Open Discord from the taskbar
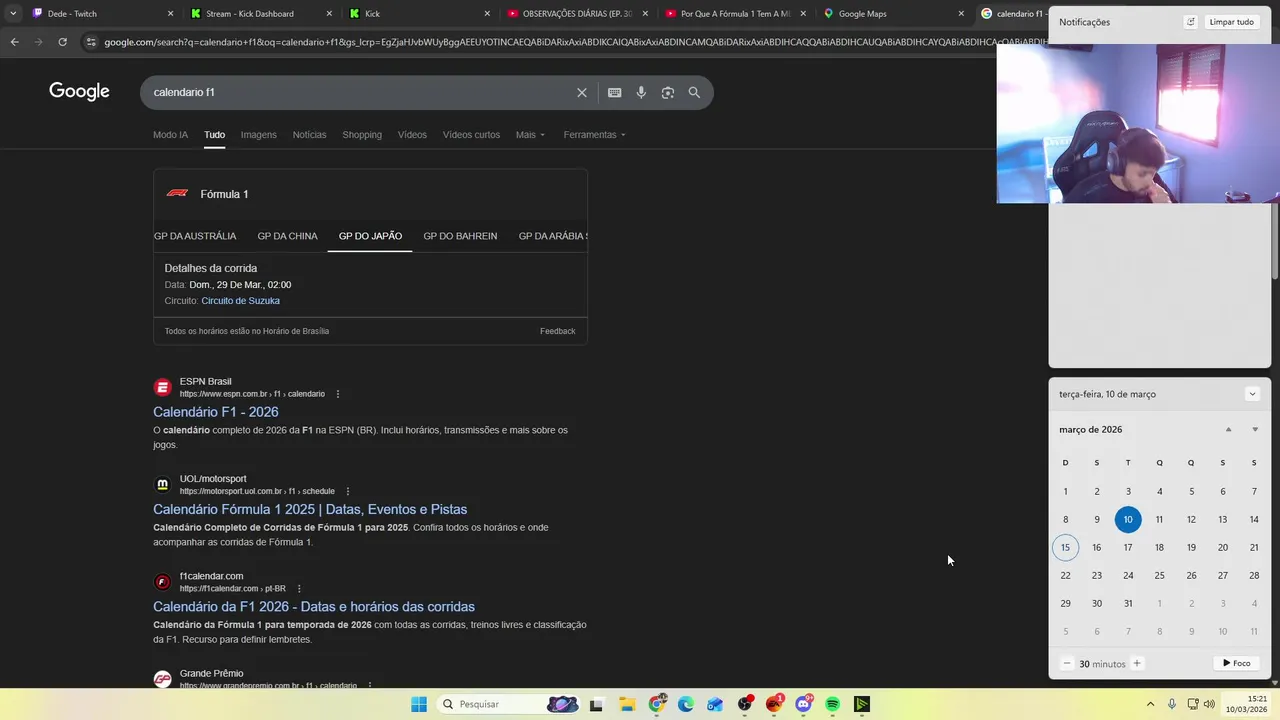 tap(803, 704)
